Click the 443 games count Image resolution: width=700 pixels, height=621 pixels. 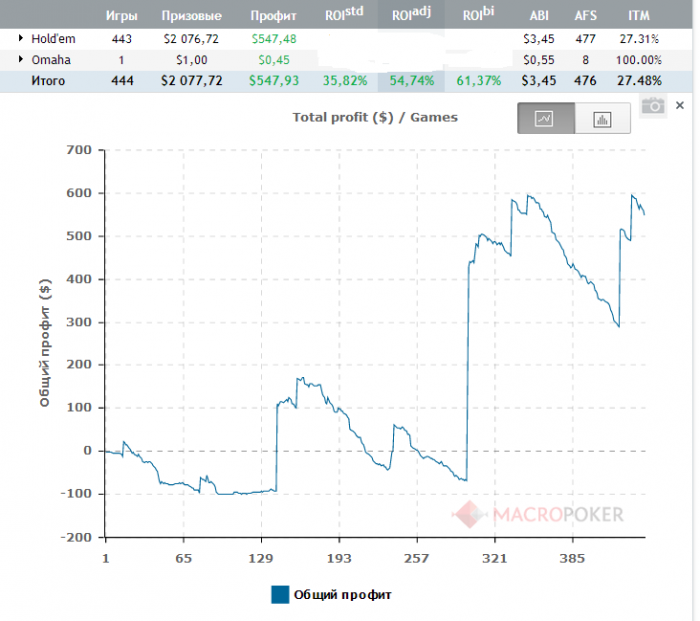pos(121,39)
